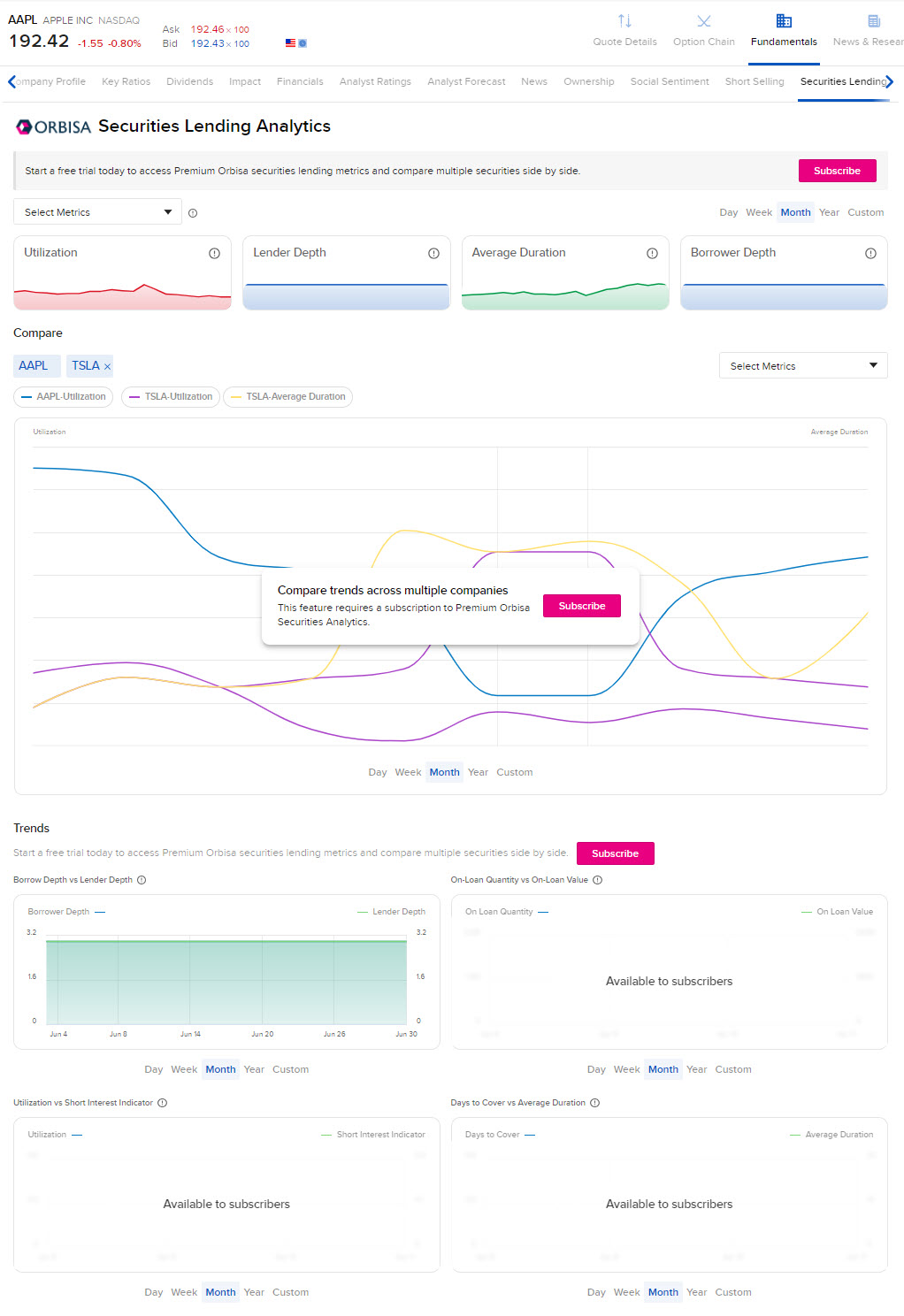Show On-Loan Quantity vs Value info
Viewport: 904px width, 1316px height.
tap(597, 880)
